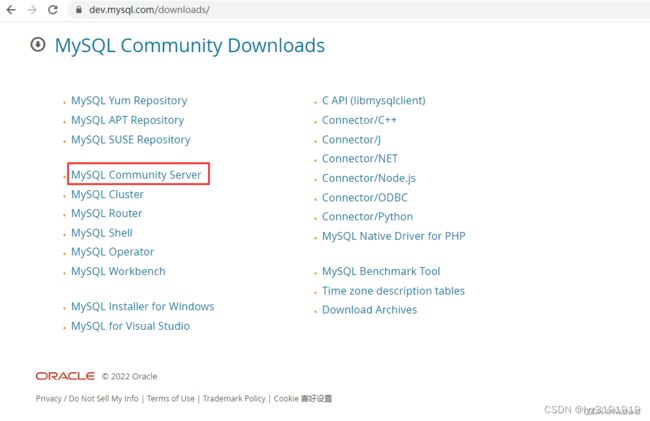
Task: Open Download Archives link
Action: (x=369, y=310)
